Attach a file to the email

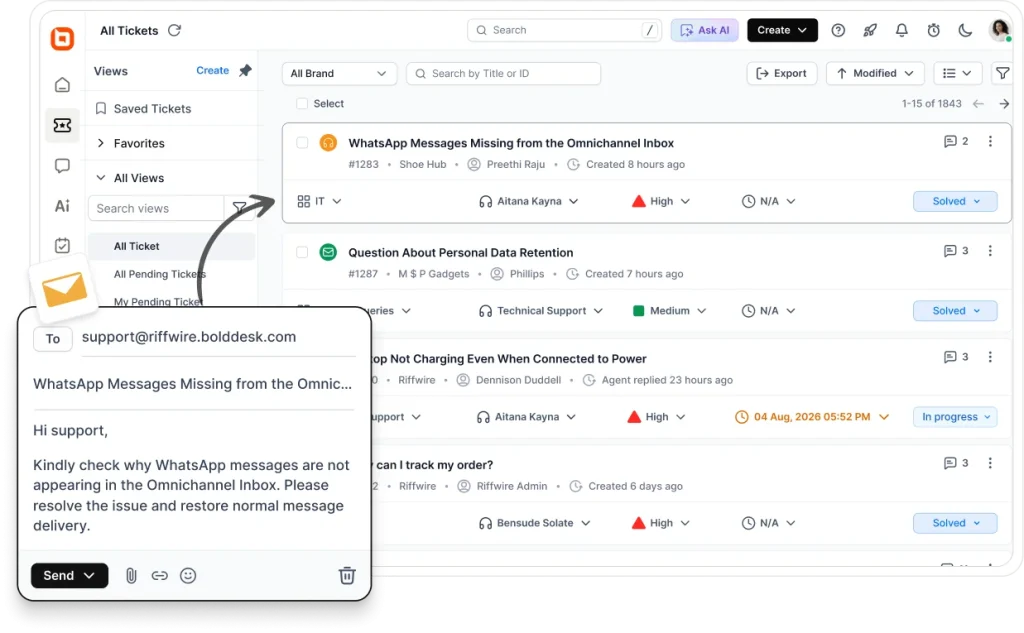131,576
